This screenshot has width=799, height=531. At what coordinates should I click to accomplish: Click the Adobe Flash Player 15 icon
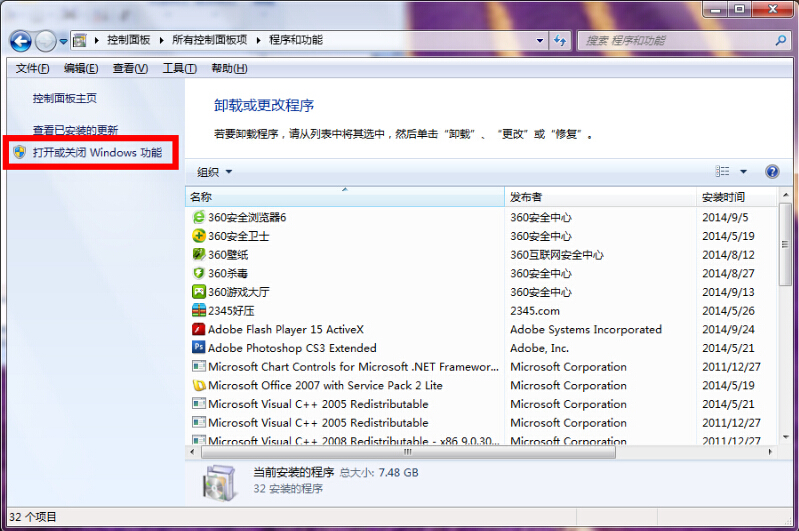(198, 329)
